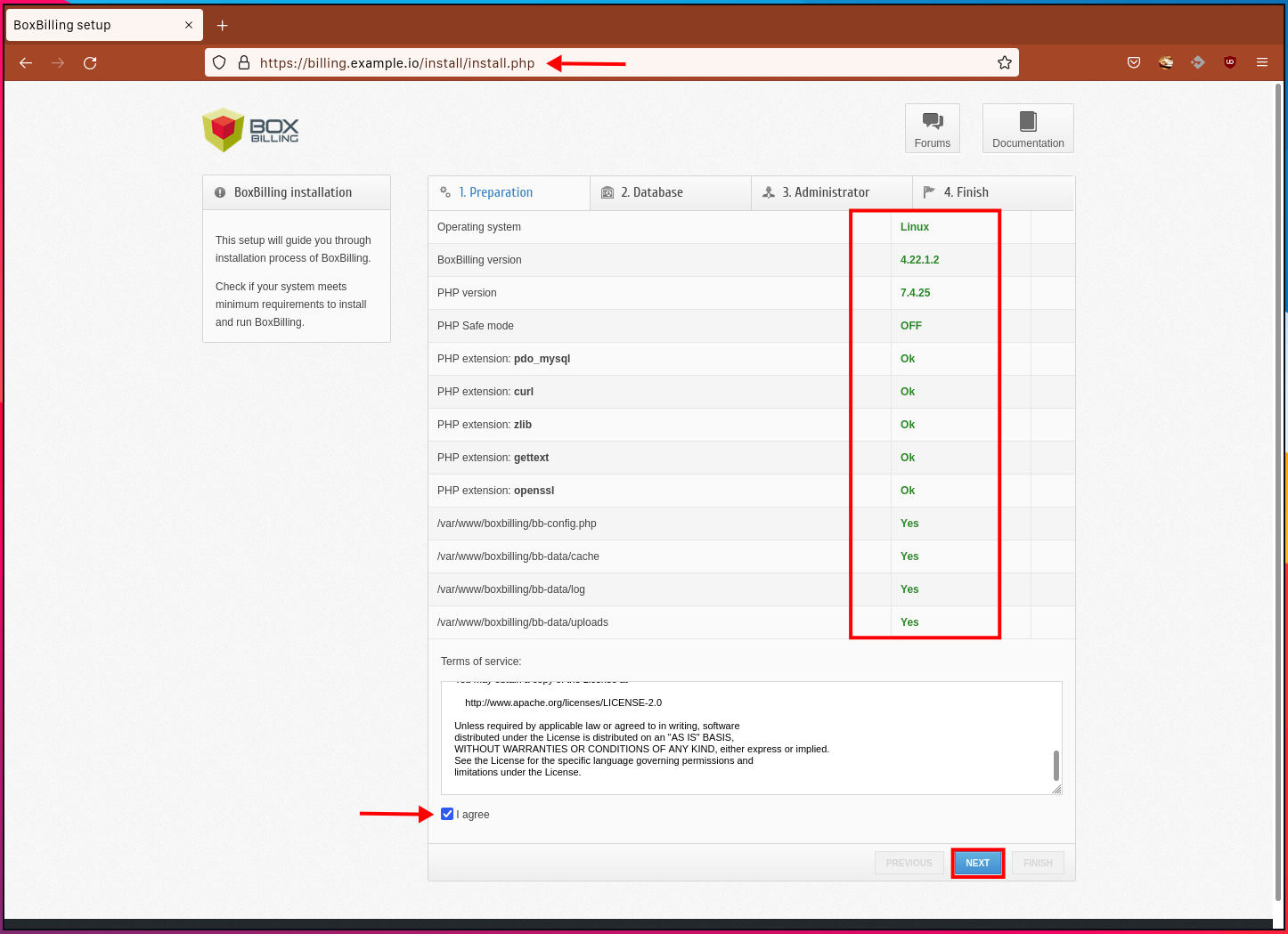The width and height of the screenshot is (1288, 934).
Task: Click '/var/www/boxbilling/bb-config.php' path text
Action: tap(517, 524)
